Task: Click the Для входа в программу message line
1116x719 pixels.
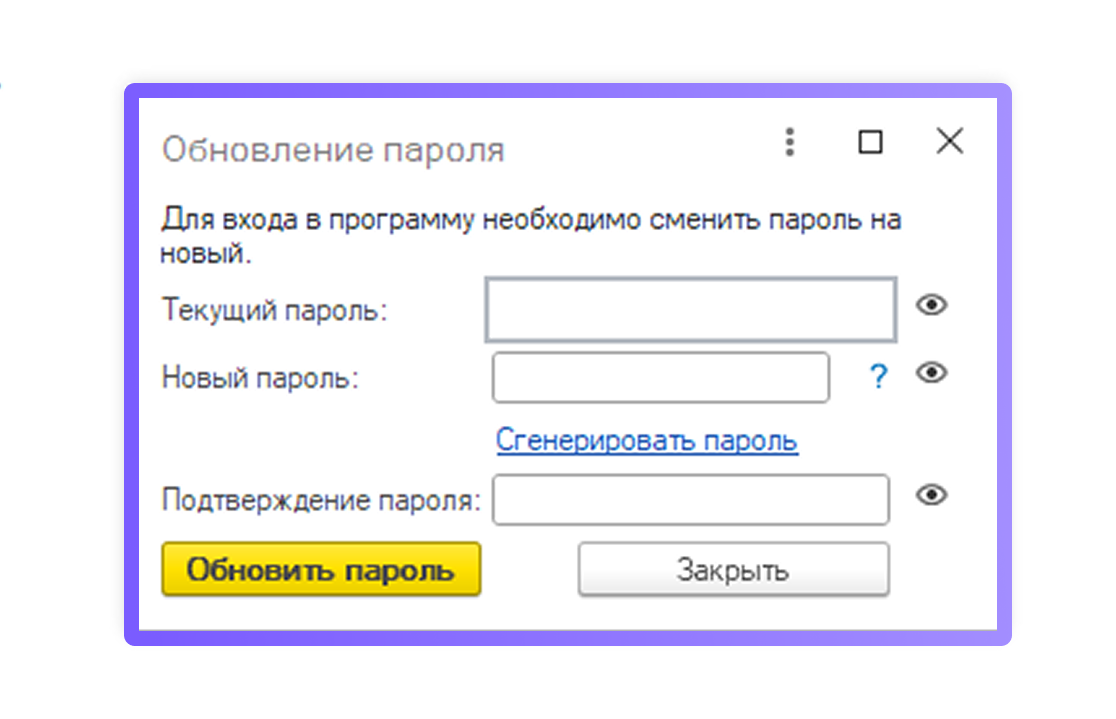Action: [x=531, y=220]
